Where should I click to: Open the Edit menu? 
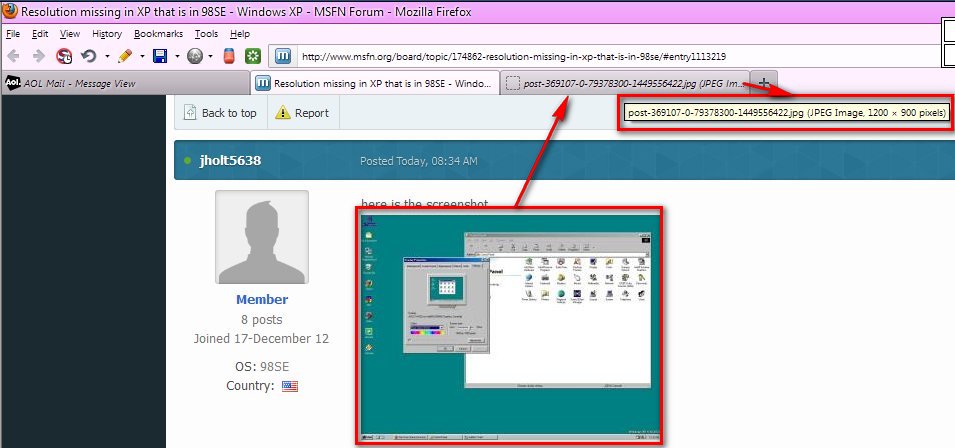(x=40, y=34)
